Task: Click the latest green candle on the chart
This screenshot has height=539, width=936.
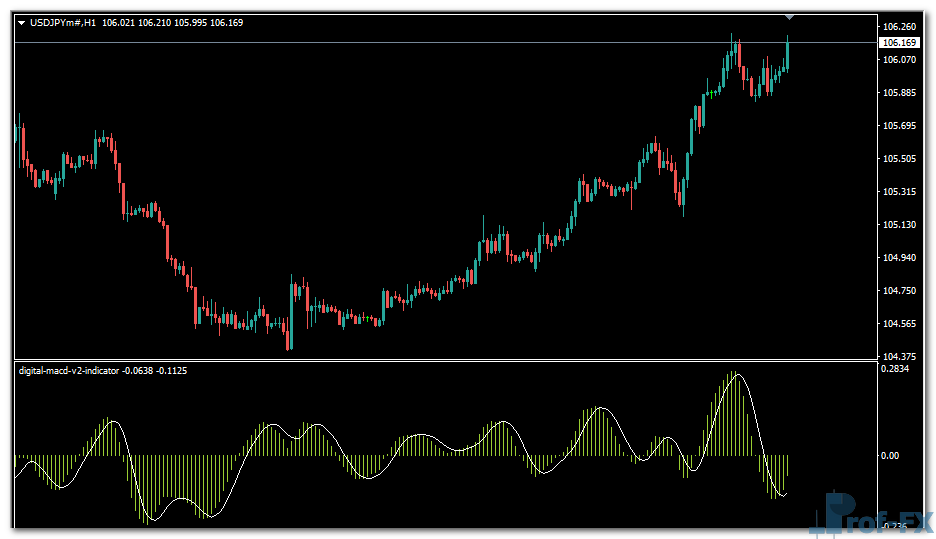Action: coord(788,56)
